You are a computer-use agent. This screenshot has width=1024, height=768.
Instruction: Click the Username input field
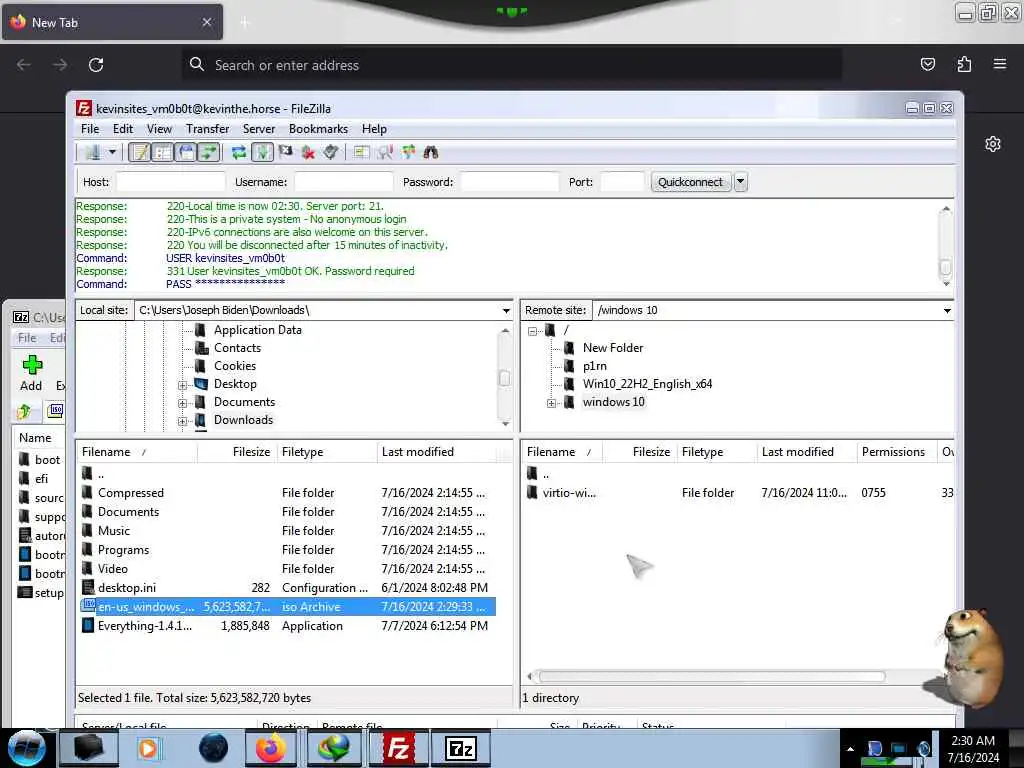tap(344, 182)
